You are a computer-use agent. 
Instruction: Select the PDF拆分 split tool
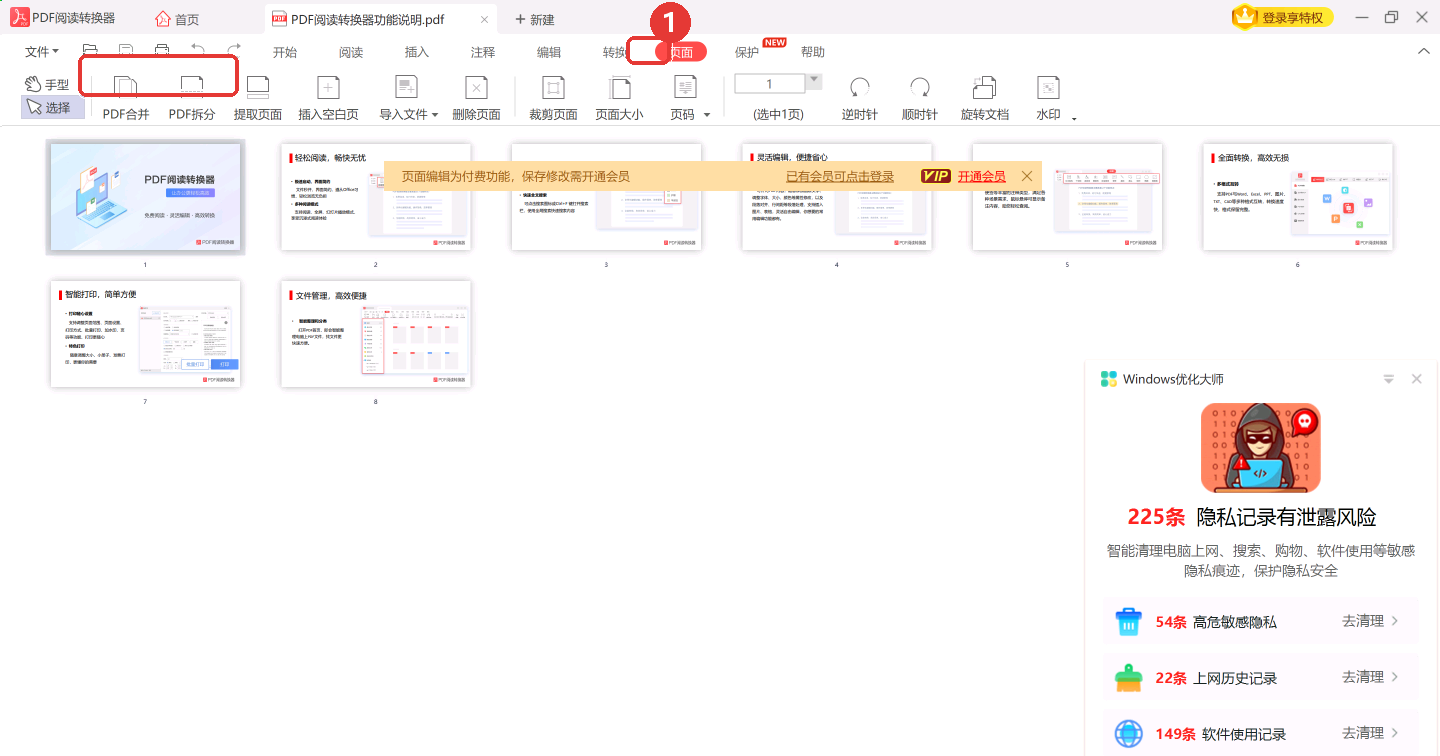pyautogui.click(x=191, y=99)
